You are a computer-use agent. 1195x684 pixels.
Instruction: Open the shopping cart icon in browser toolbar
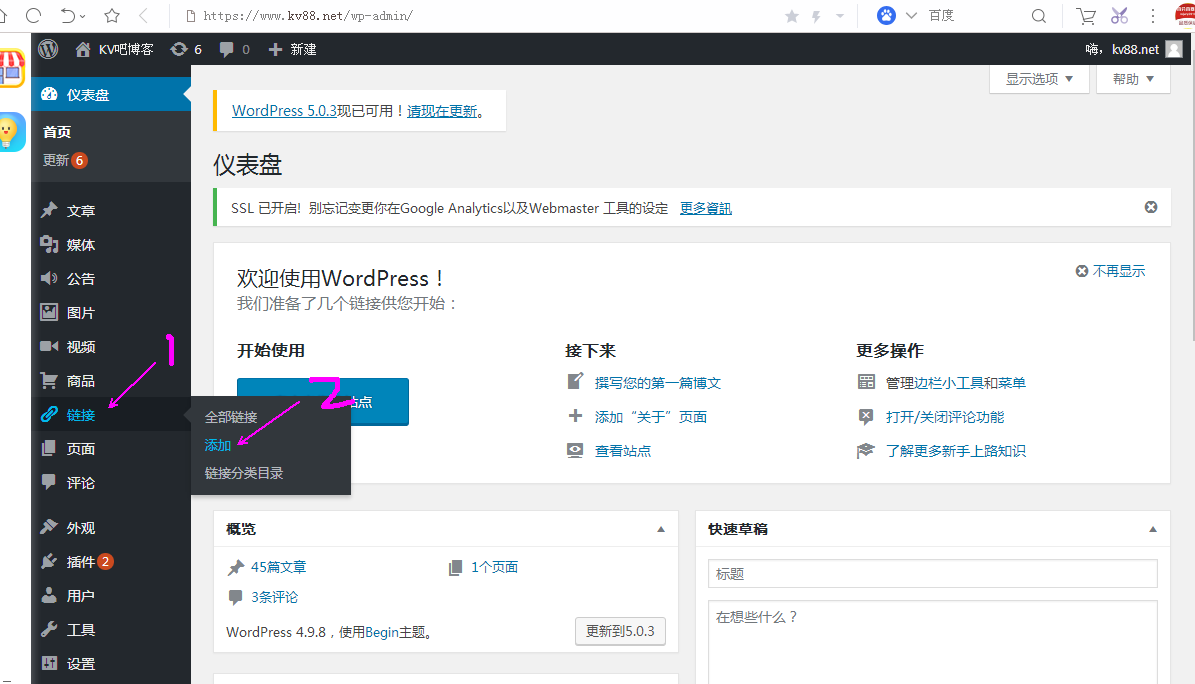point(1085,16)
